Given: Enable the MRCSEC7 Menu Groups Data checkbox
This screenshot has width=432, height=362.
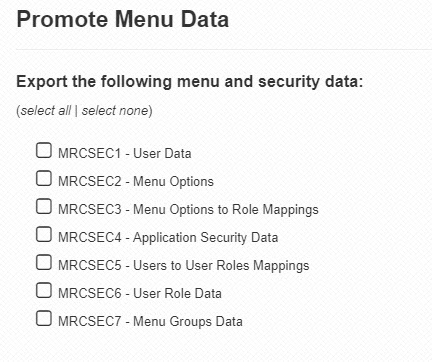Looking at the screenshot, I should [44, 318].
